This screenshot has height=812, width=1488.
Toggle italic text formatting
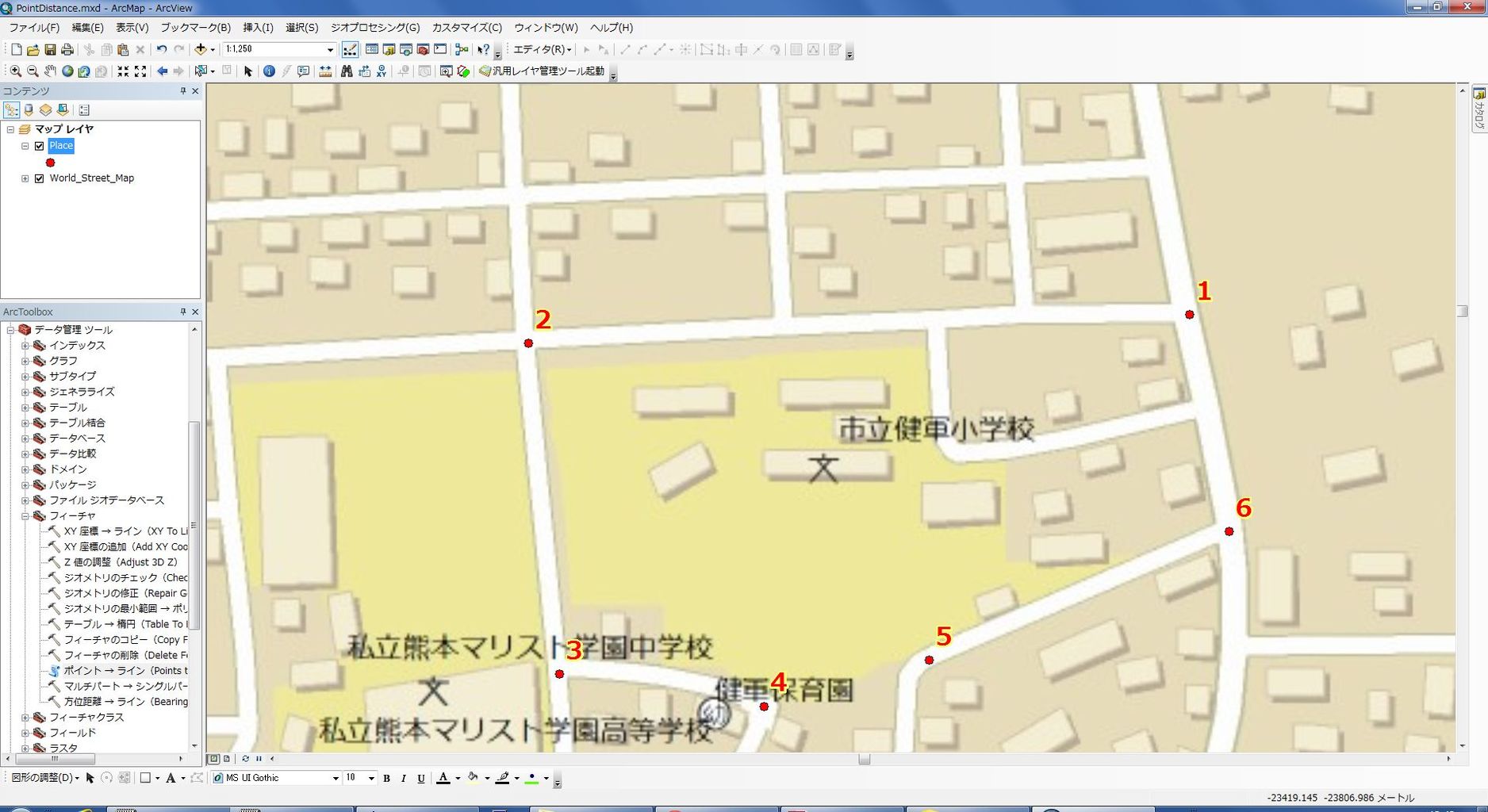pyautogui.click(x=404, y=779)
